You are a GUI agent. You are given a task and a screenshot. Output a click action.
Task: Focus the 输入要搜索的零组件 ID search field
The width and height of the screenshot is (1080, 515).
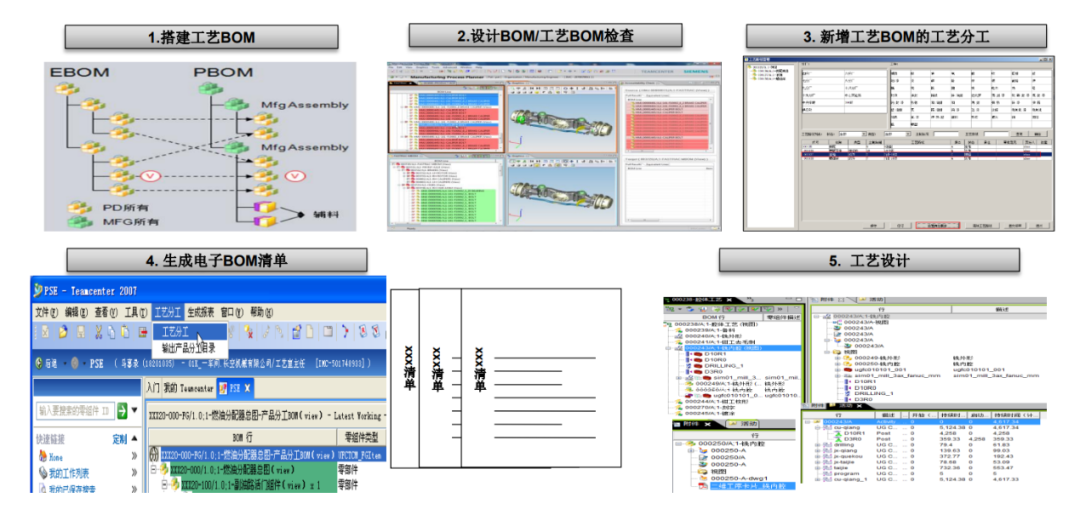click(75, 411)
